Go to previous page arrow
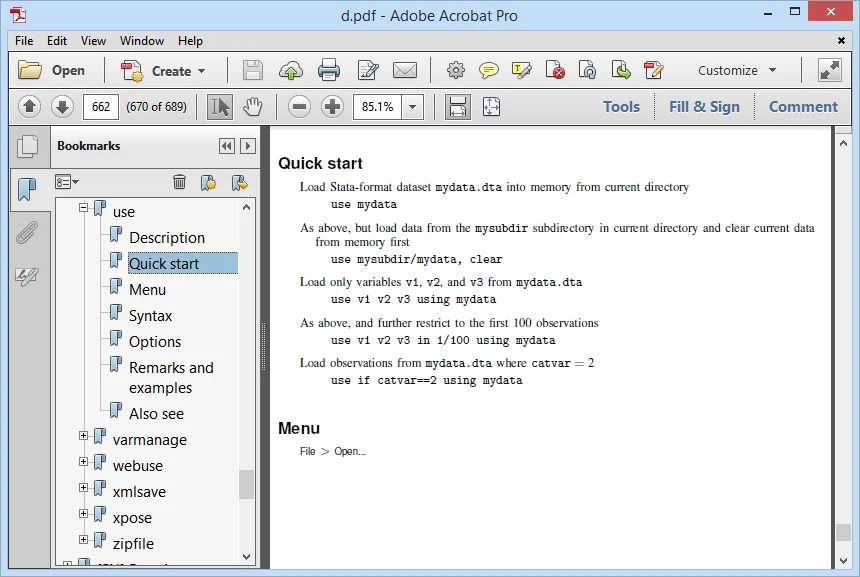 [x=30, y=106]
